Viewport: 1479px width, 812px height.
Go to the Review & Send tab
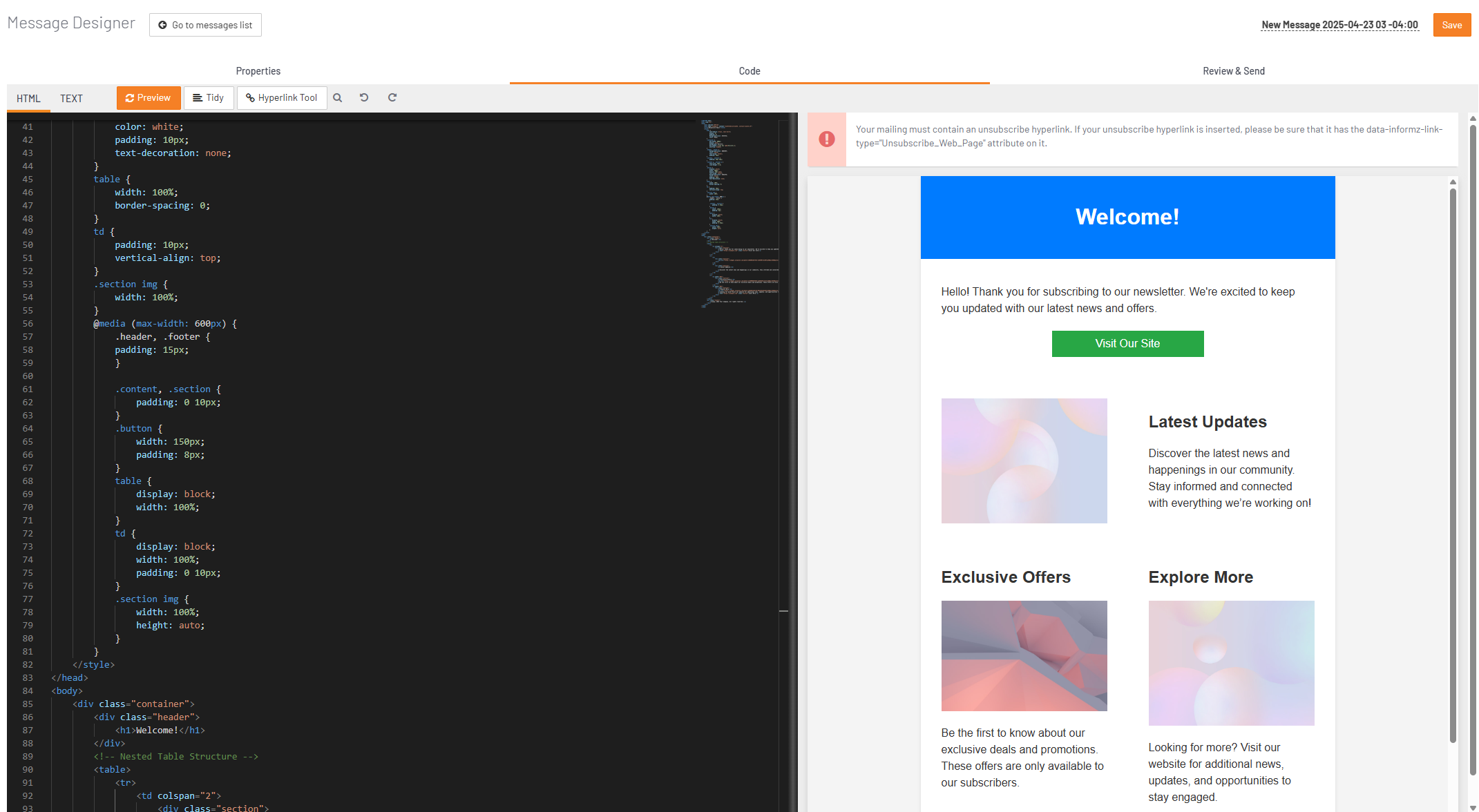click(1233, 71)
